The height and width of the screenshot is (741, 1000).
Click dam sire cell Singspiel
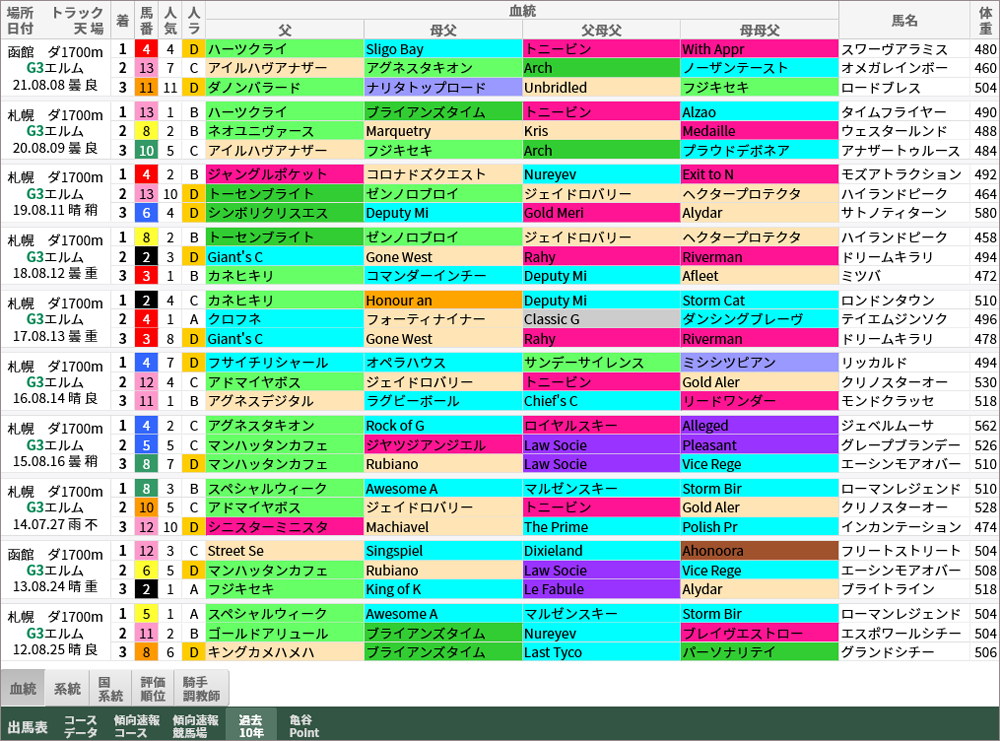pyautogui.click(x=443, y=551)
